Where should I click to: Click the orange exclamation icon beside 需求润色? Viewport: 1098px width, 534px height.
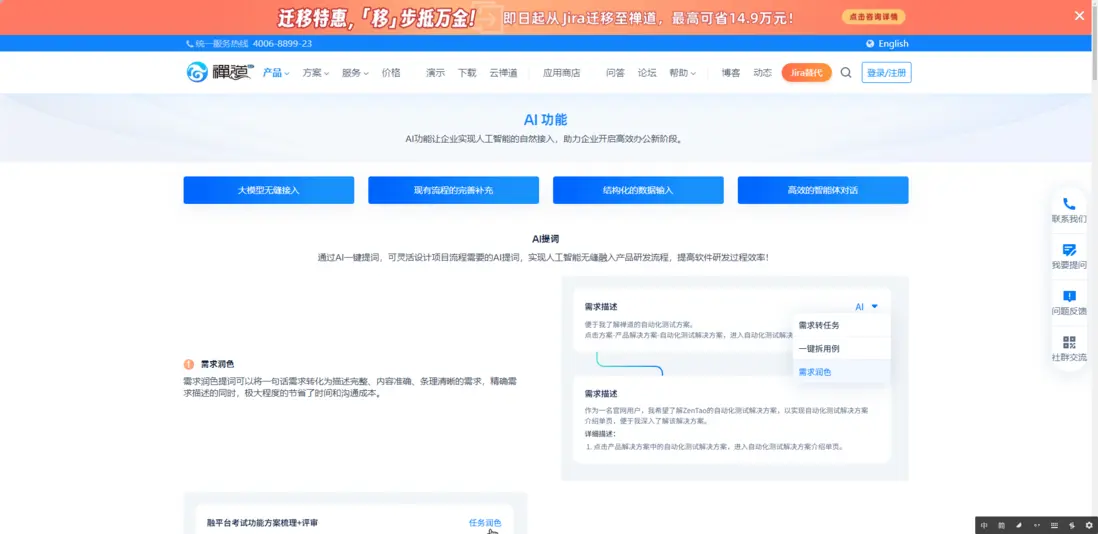click(x=188, y=364)
